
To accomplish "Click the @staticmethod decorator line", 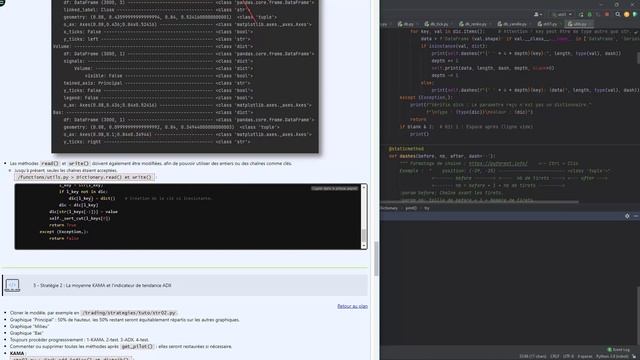I will [406, 149].
